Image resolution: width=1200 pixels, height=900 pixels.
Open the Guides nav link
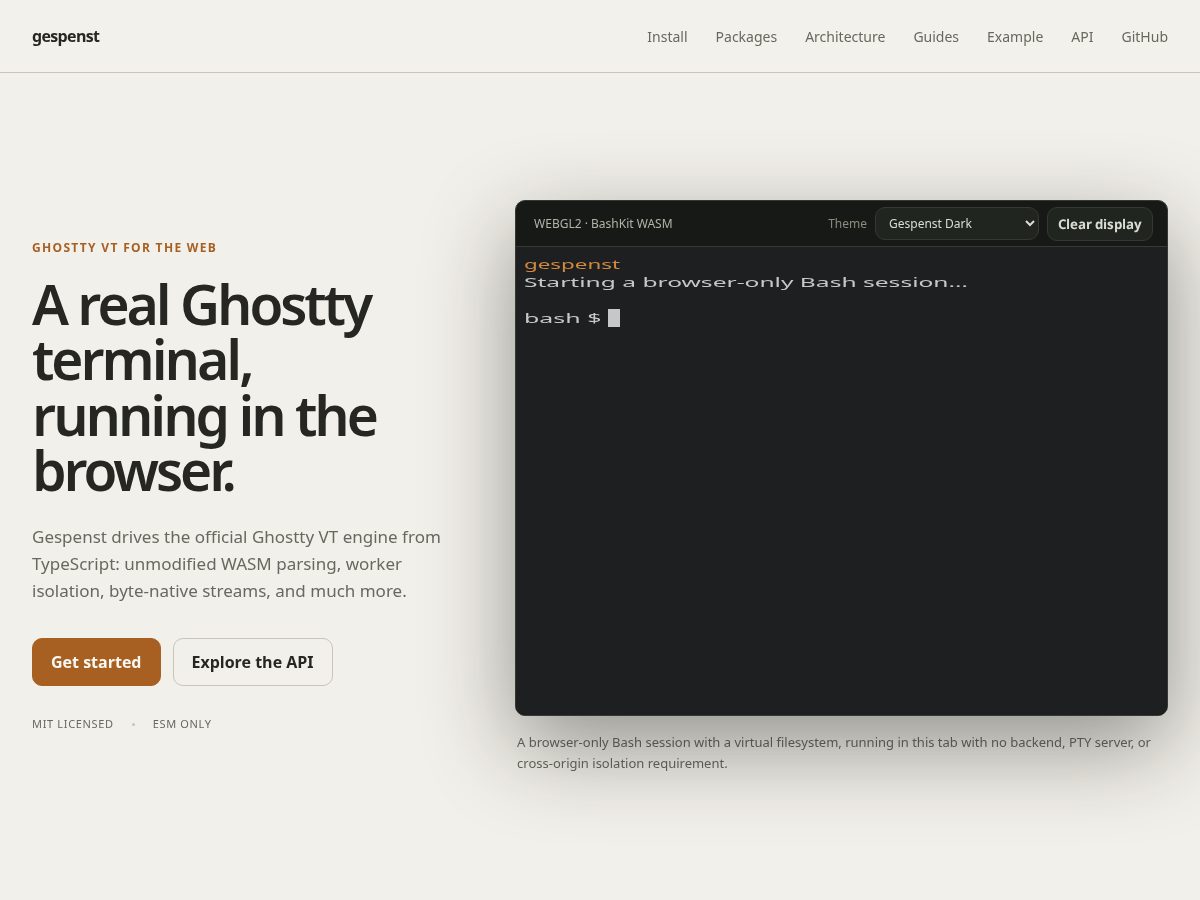pyautogui.click(x=936, y=37)
